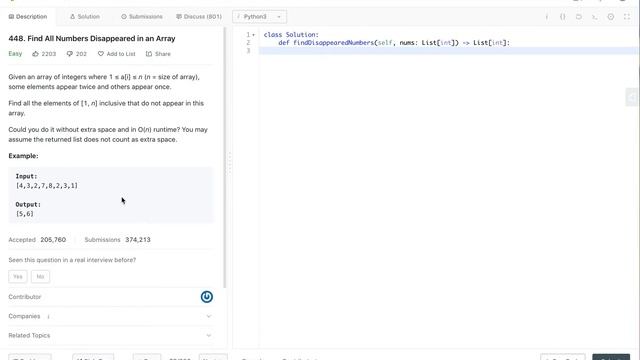This screenshot has height=360, width=640.
Task: Click the 'class Solution:' code line
Action: pos(291,35)
